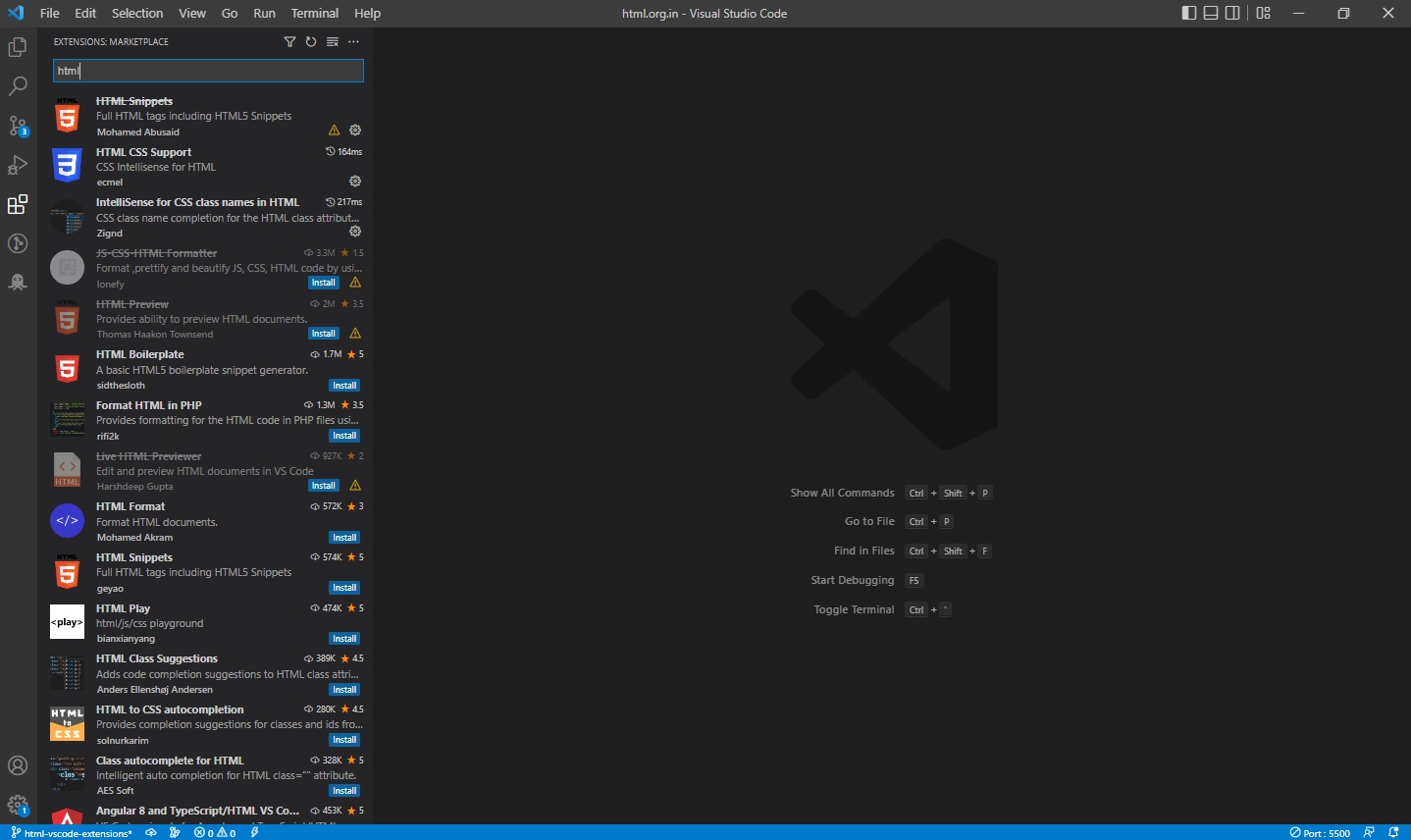Click the extensions search input field
Screen dimensions: 1411x840
pos(208,71)
